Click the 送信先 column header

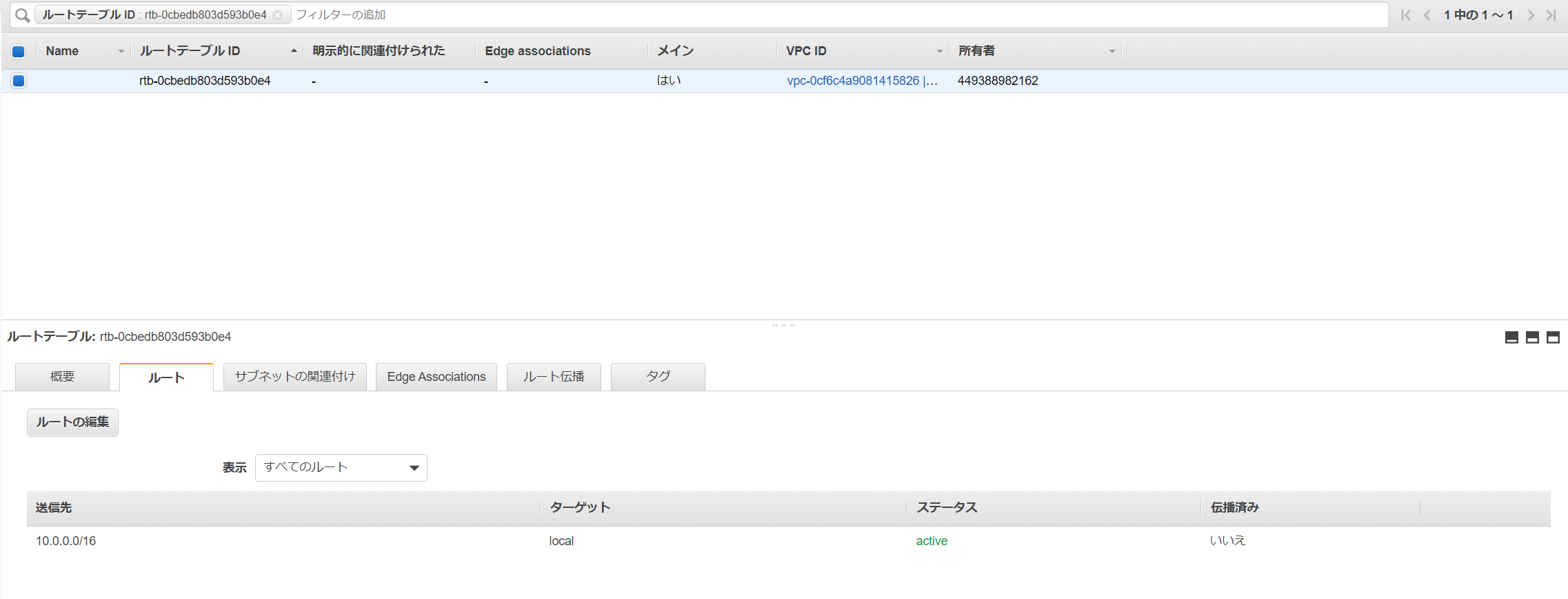coord(54,508)
